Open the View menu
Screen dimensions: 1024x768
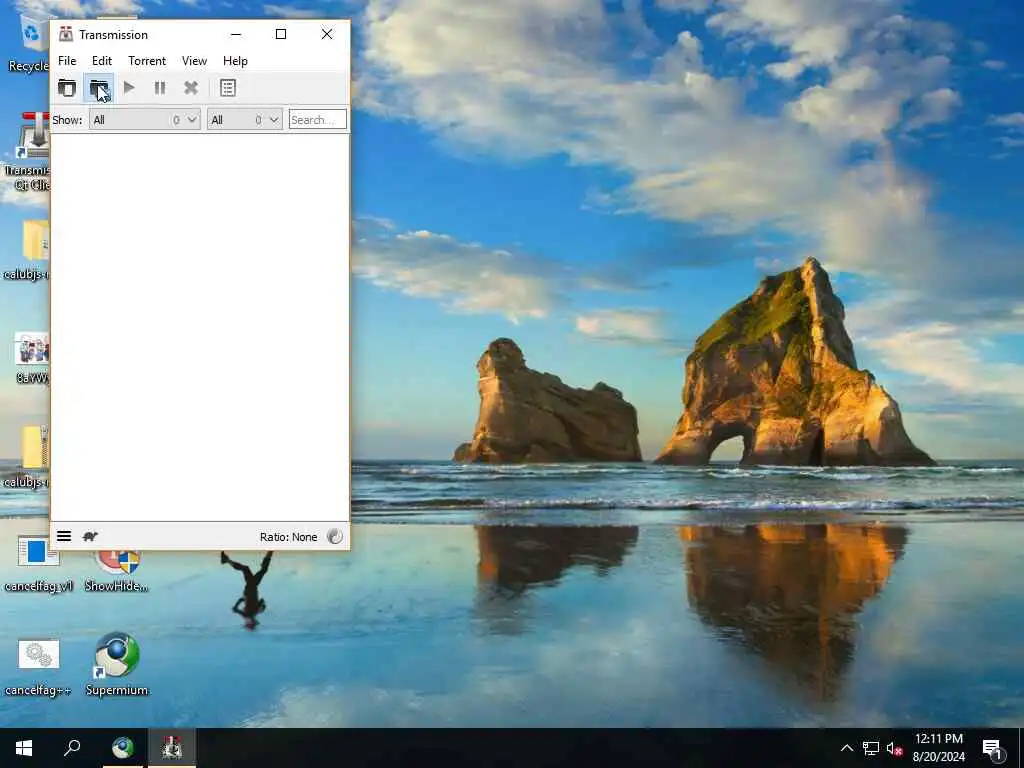[x=194, y=61]
